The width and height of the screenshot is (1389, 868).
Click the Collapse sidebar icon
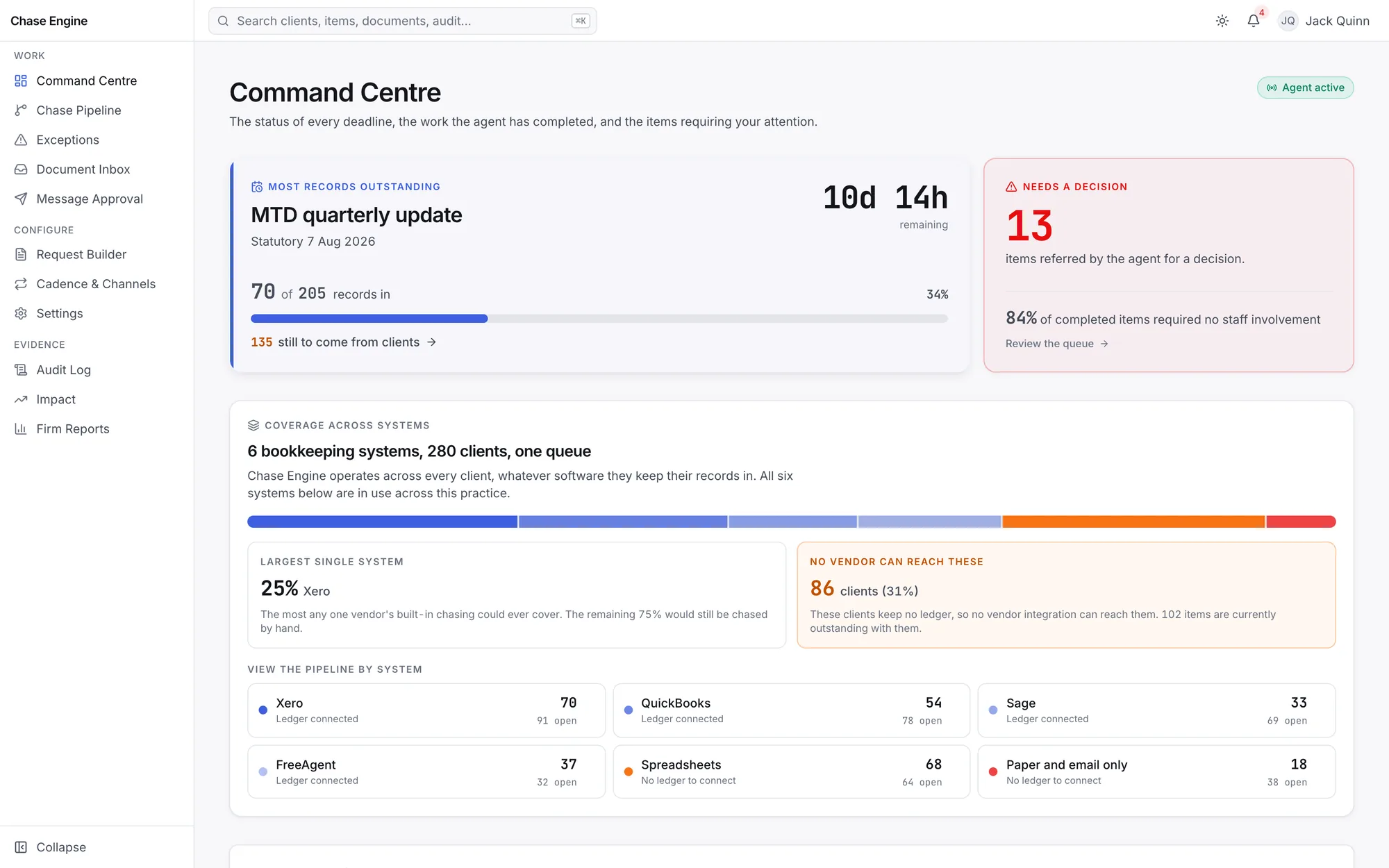(x=21, y=847)
